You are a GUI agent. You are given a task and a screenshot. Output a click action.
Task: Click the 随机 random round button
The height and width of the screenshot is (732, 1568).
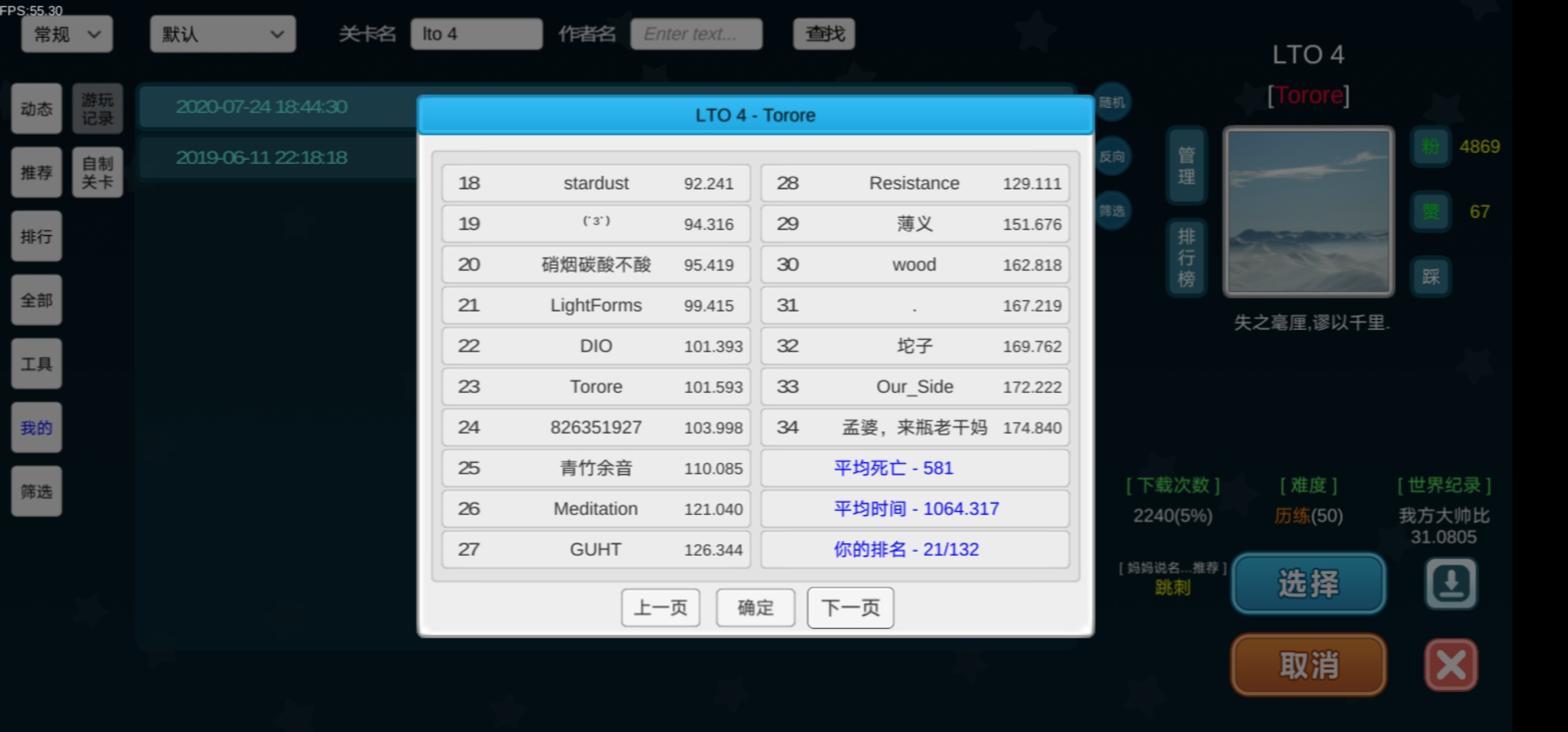pyautogui.click(x=1112, y=102)
